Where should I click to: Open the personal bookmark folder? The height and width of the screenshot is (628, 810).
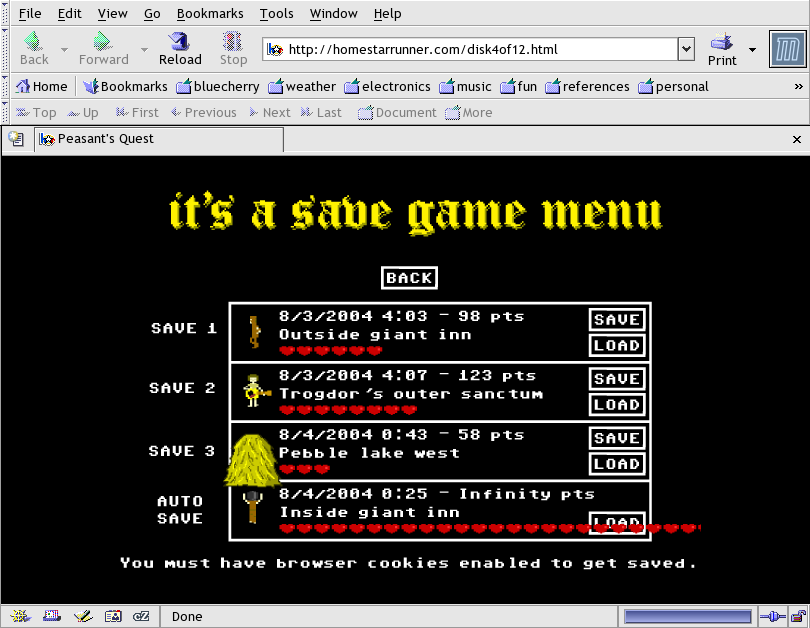(x=674, y=86)
